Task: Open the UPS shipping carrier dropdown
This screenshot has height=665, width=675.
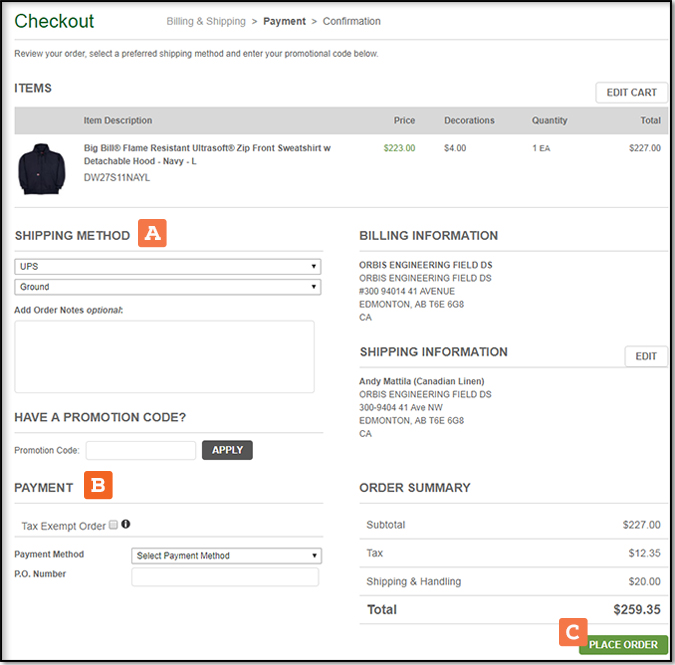Action: (x=167, y=267)
